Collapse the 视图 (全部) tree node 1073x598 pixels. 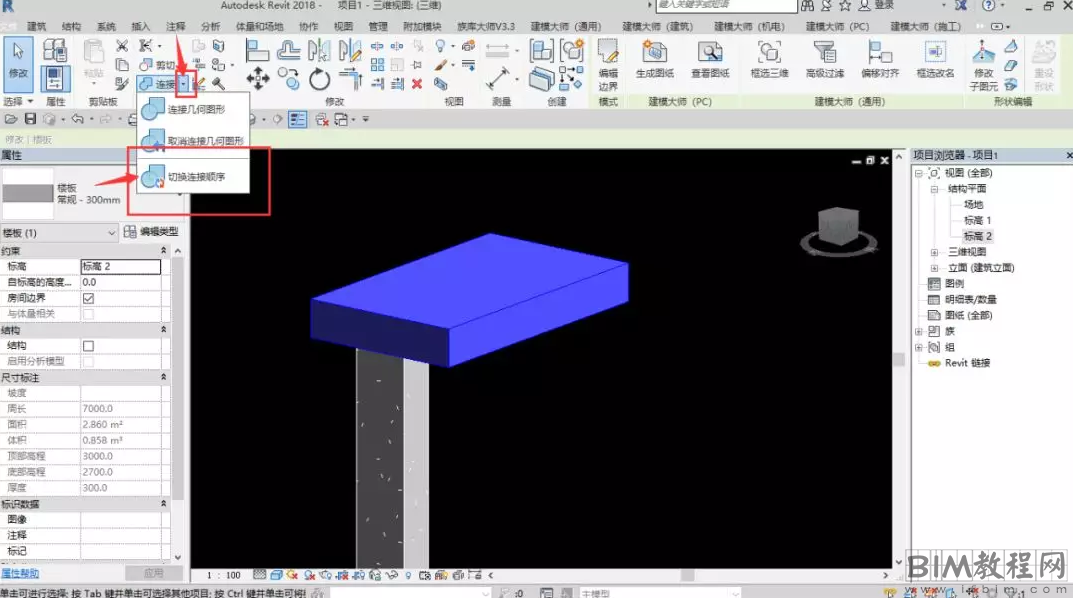[x=919, y=173]
